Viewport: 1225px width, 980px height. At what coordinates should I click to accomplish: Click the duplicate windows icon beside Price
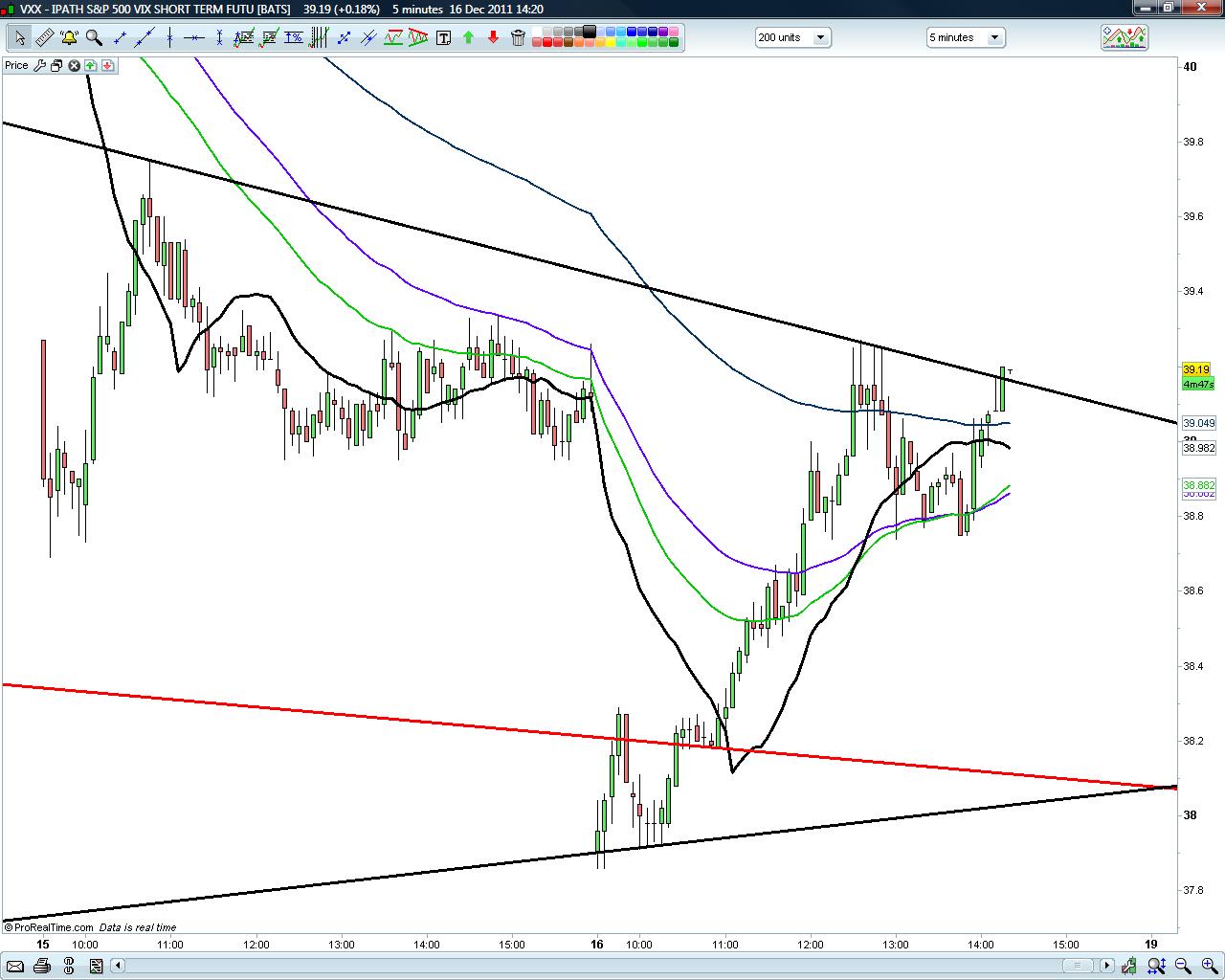[56, 65]
